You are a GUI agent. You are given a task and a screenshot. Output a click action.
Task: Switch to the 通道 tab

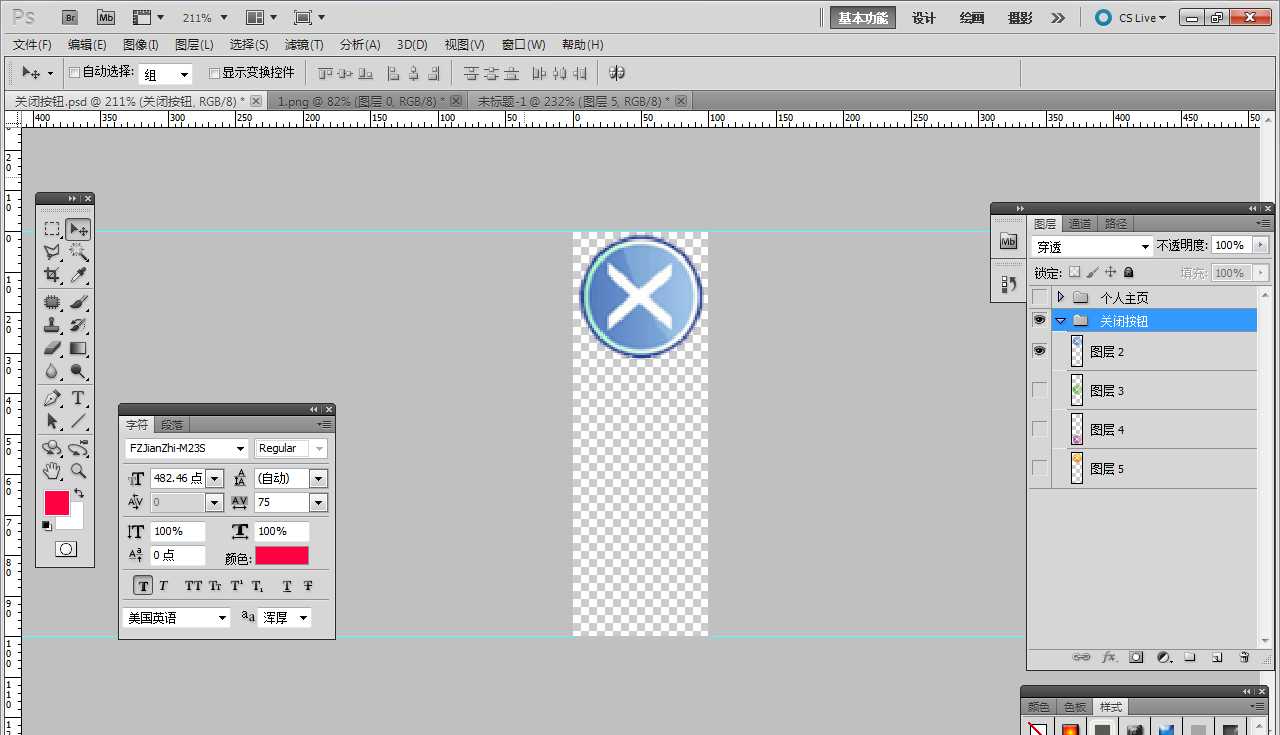(x=1080, y=224)
